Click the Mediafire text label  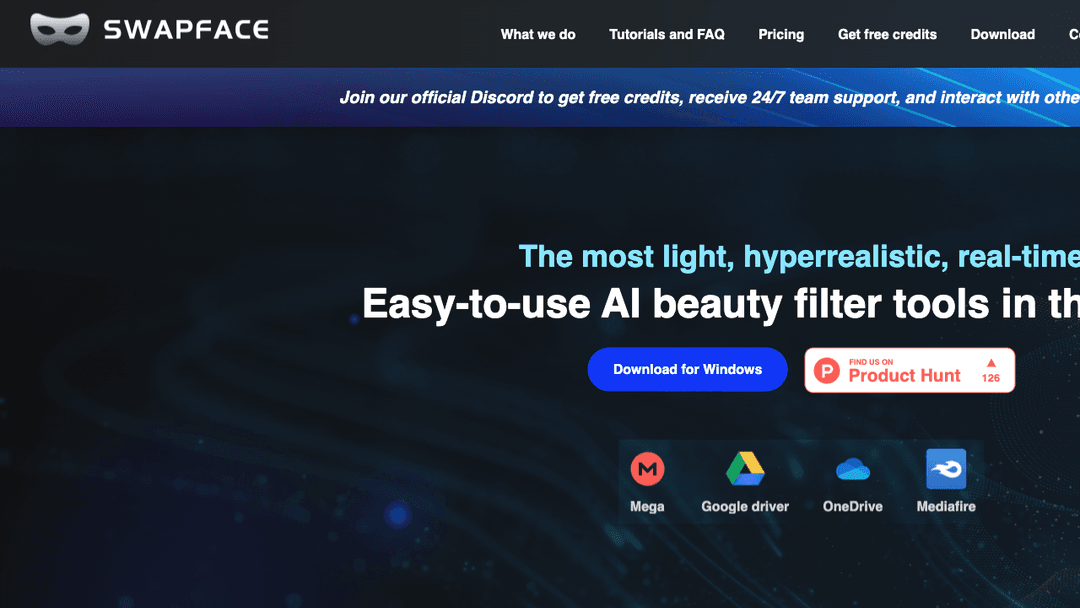click(x=946, y=506)
